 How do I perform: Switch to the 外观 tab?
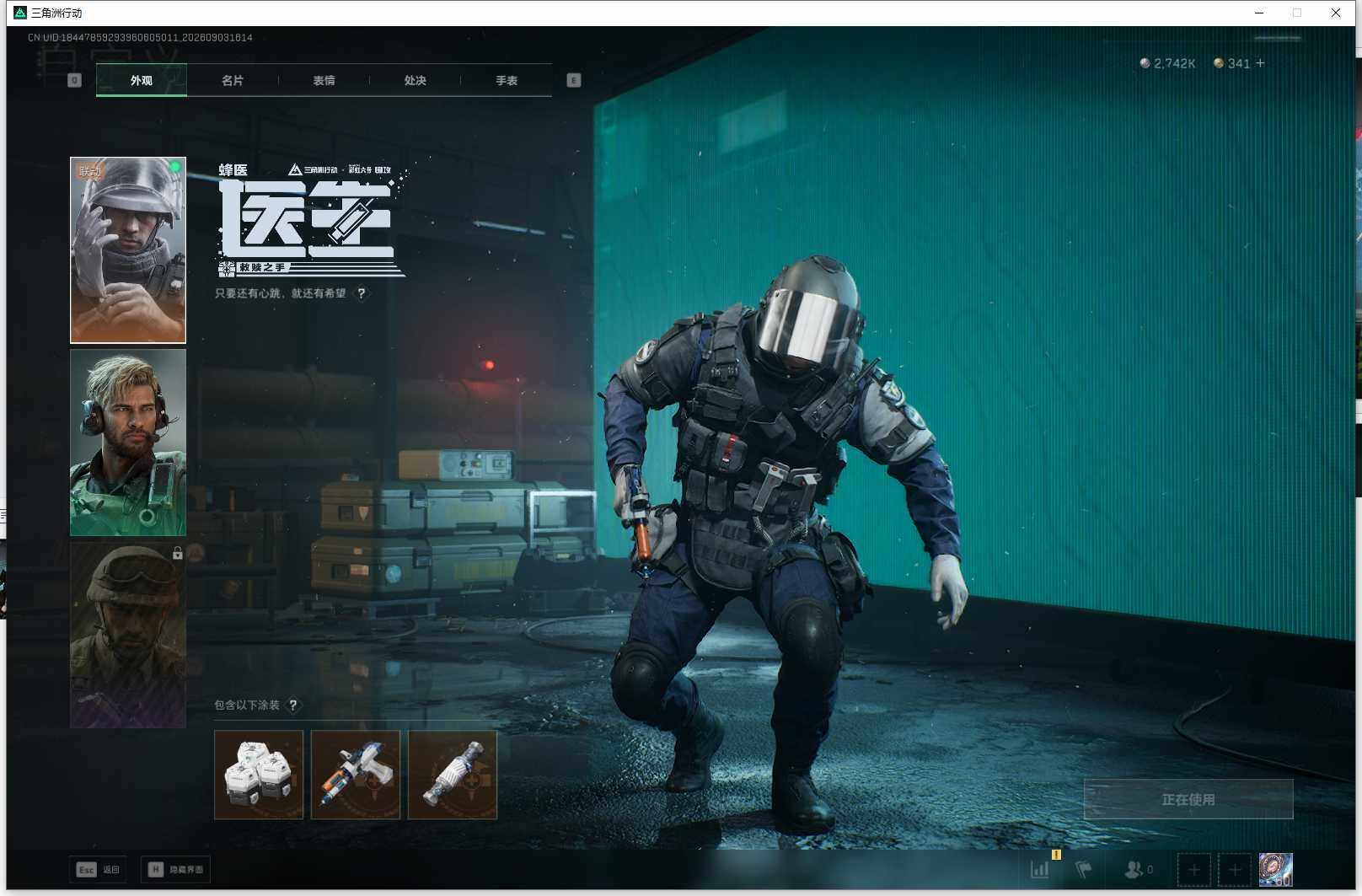[x=142, y=80]
